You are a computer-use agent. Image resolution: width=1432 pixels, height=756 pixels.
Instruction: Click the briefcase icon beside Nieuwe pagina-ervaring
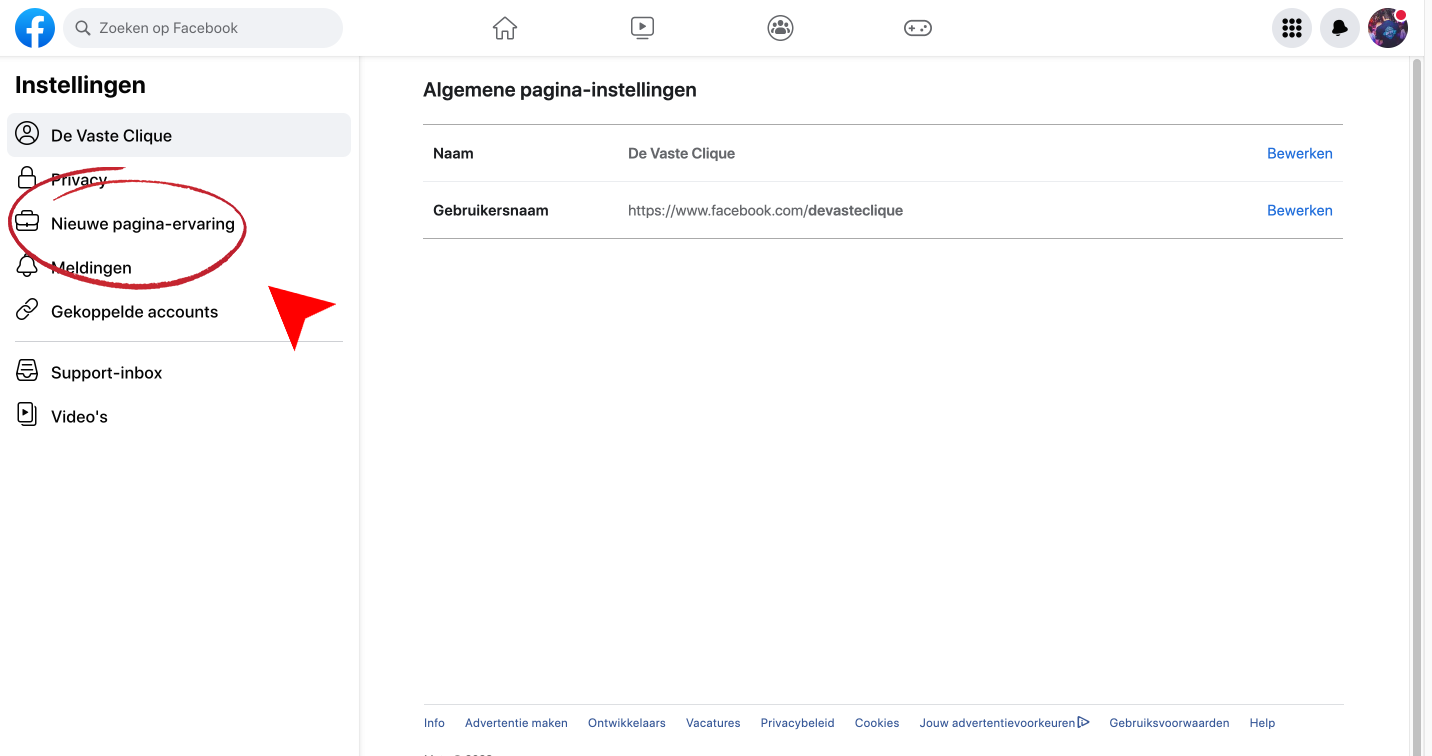pyautogui.click(x=27, y=222)
